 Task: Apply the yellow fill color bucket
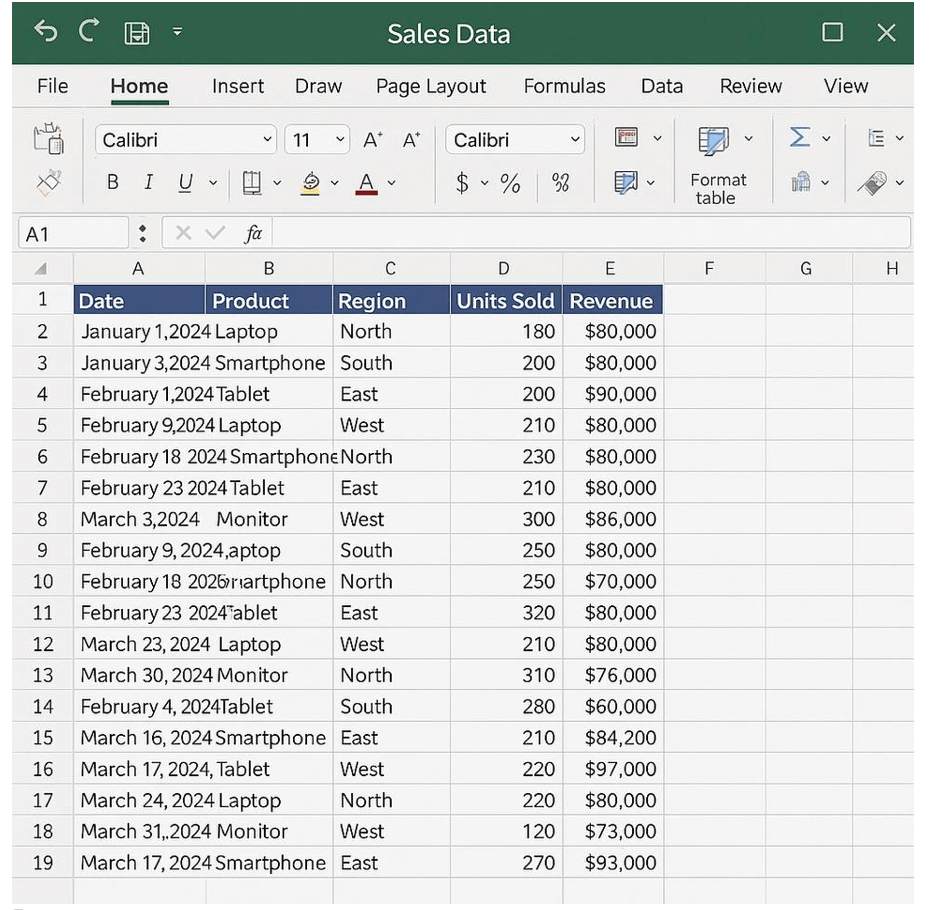click(310, 183)
